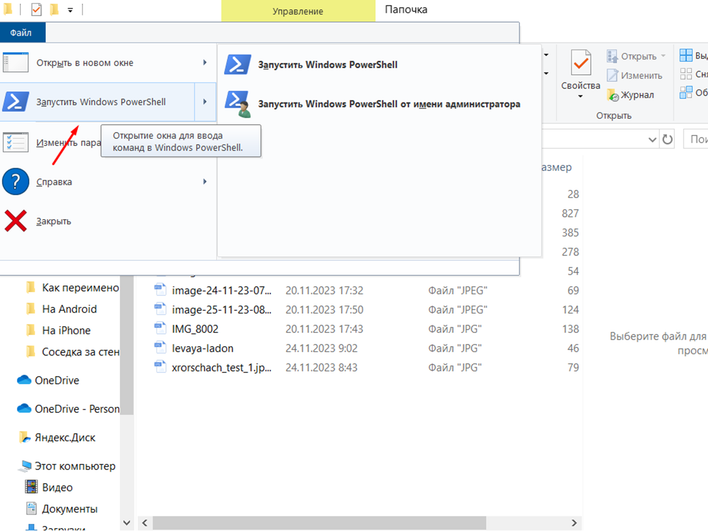The width and height of the screenshot is (708, 531).
Task: Click navigation pane scrollbar down arrow
Action: 127,523
